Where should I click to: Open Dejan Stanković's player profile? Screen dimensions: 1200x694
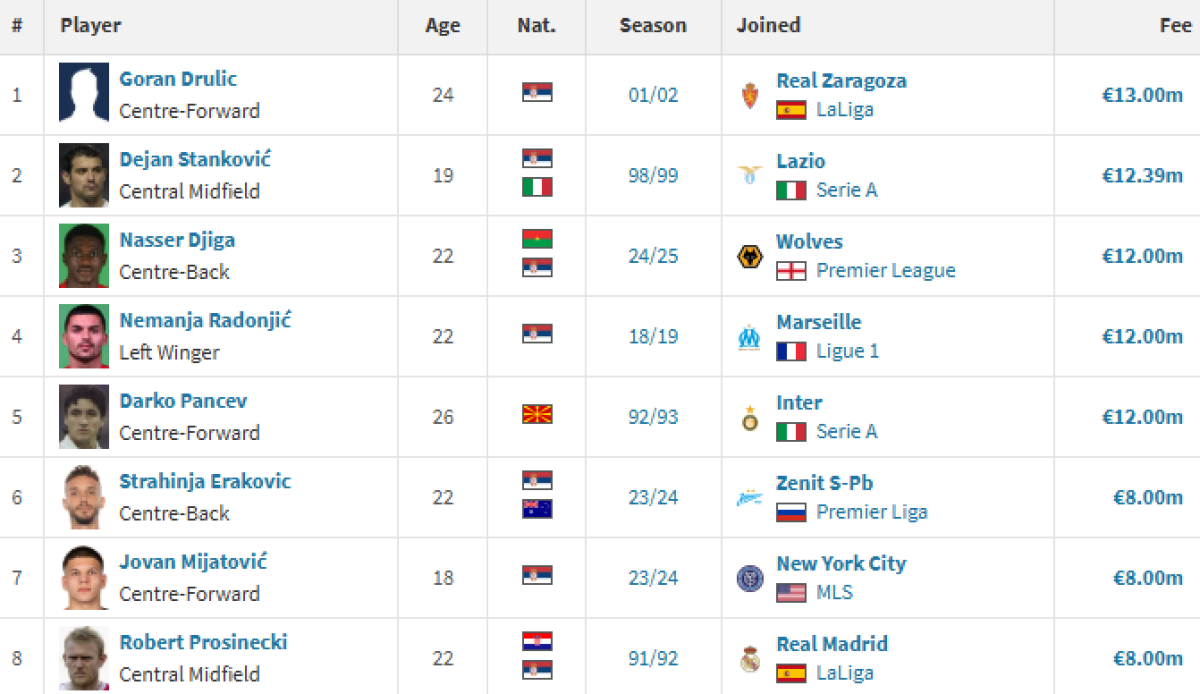click(x=195, y=160)
